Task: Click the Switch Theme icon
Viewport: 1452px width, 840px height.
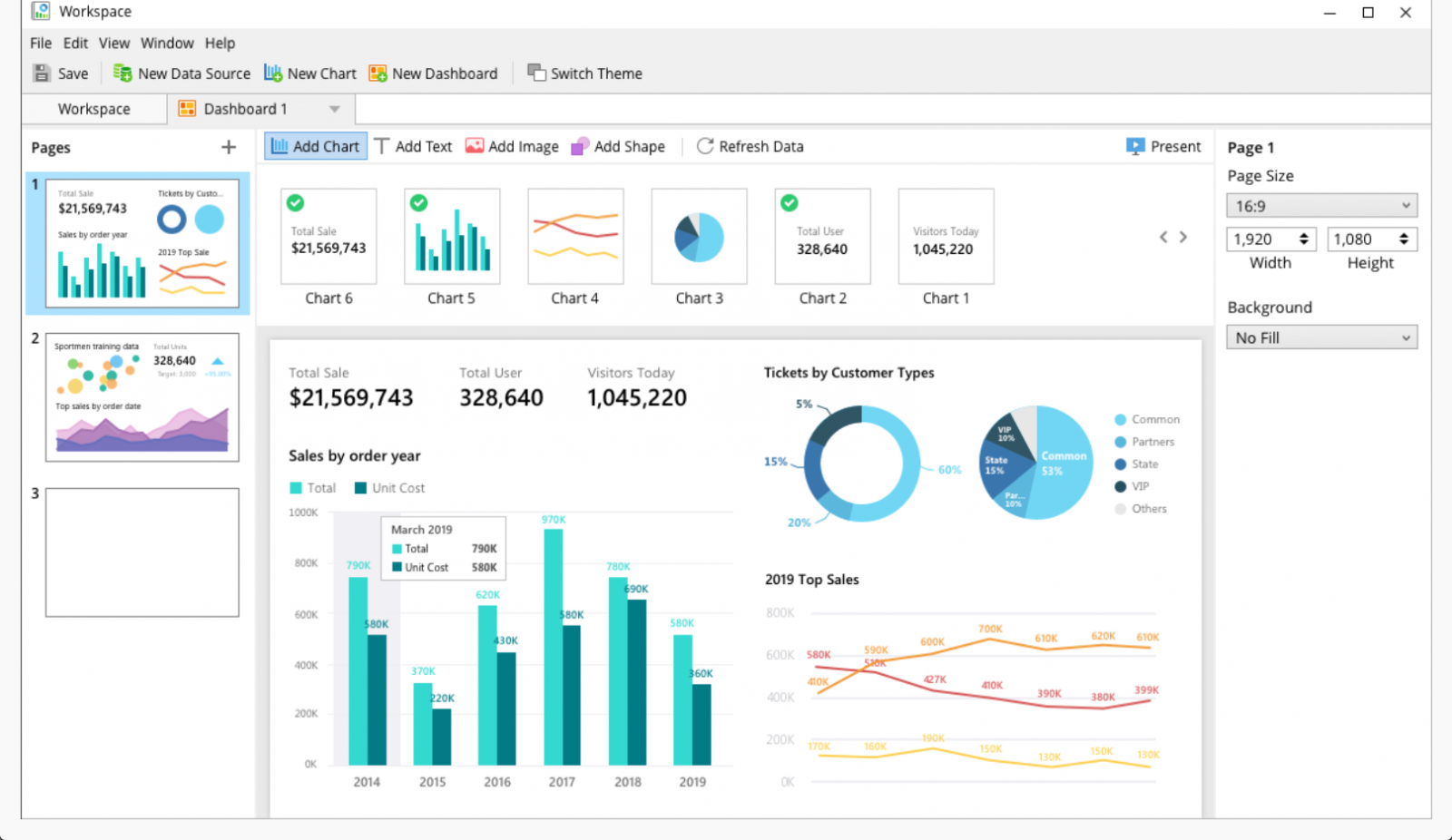Action: [x=536, y=73]
